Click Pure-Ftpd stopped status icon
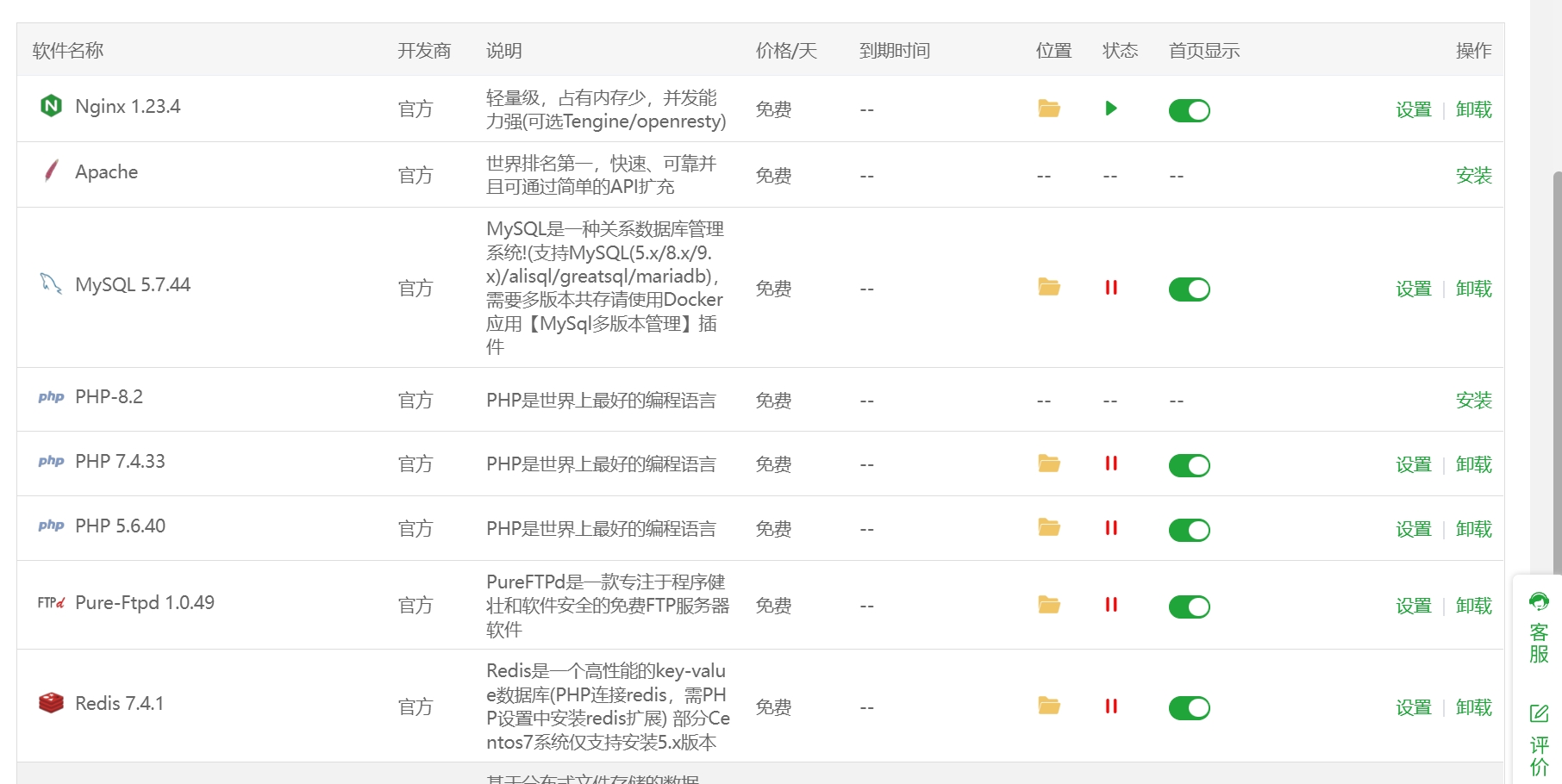1562x784 pixels. click(1111, 605)
